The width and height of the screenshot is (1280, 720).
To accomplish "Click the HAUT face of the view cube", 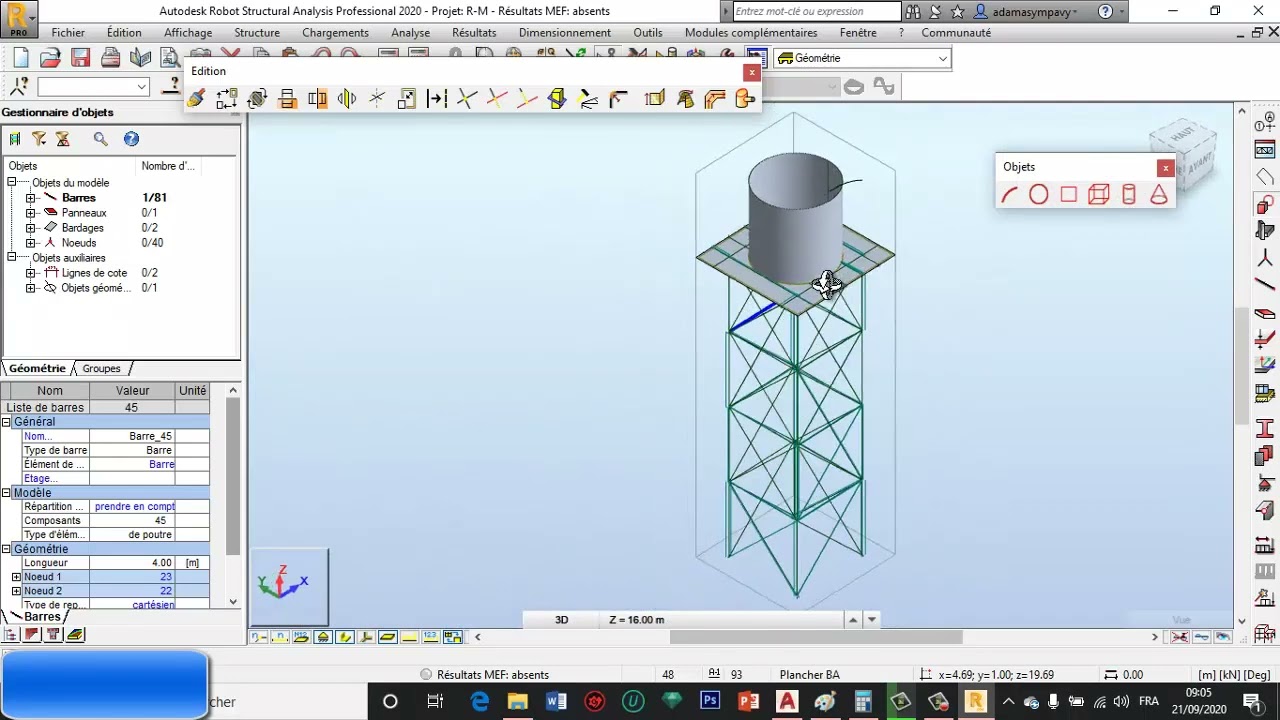I will 1182,132.
